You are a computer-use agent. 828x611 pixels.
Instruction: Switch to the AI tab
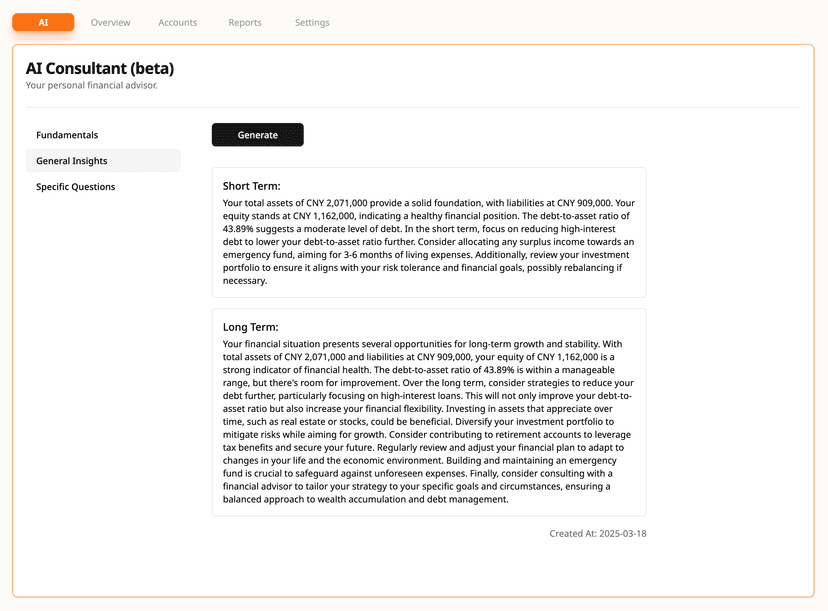(x=43, y=22)
